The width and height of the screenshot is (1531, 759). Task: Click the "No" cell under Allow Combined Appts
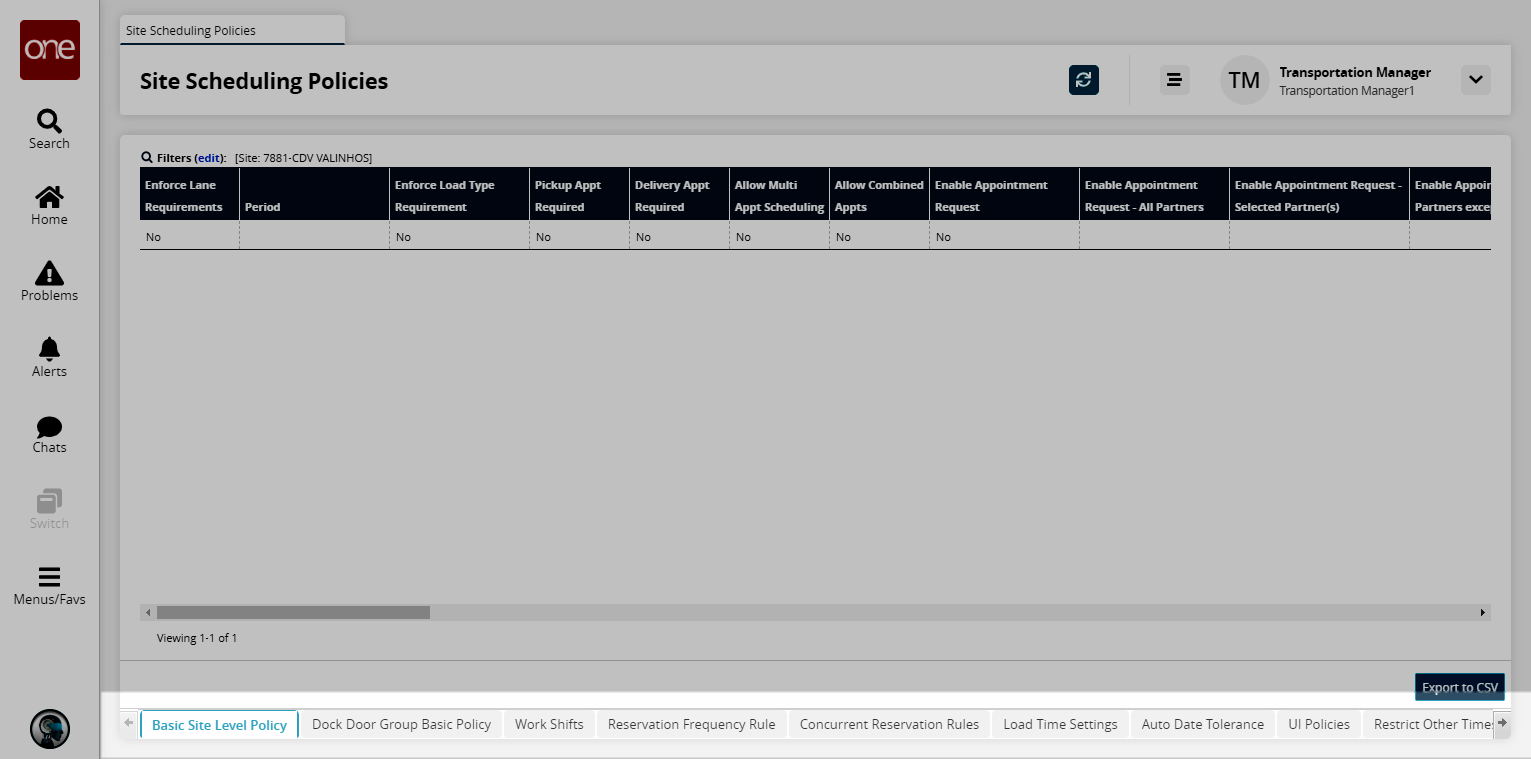coord(879,237)
